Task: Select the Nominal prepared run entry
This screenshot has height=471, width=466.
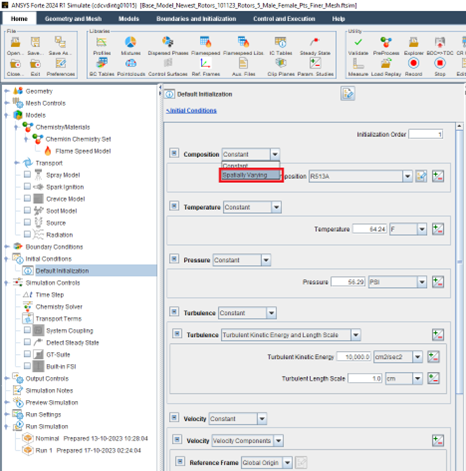Action: [92, 438]
